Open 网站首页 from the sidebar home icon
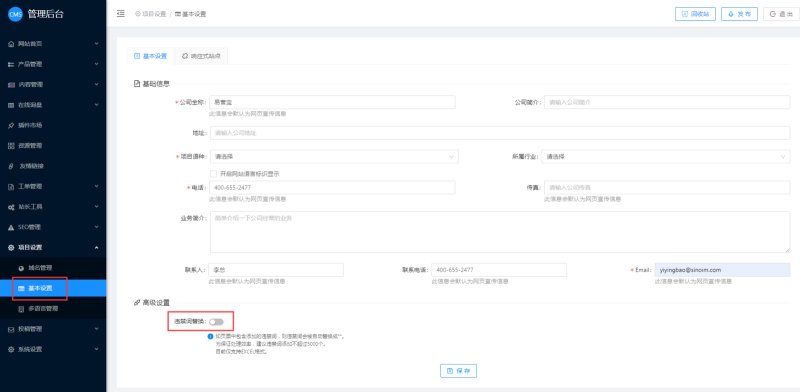The width and height of the screenshot is (800, 392). tap(11, 44)
